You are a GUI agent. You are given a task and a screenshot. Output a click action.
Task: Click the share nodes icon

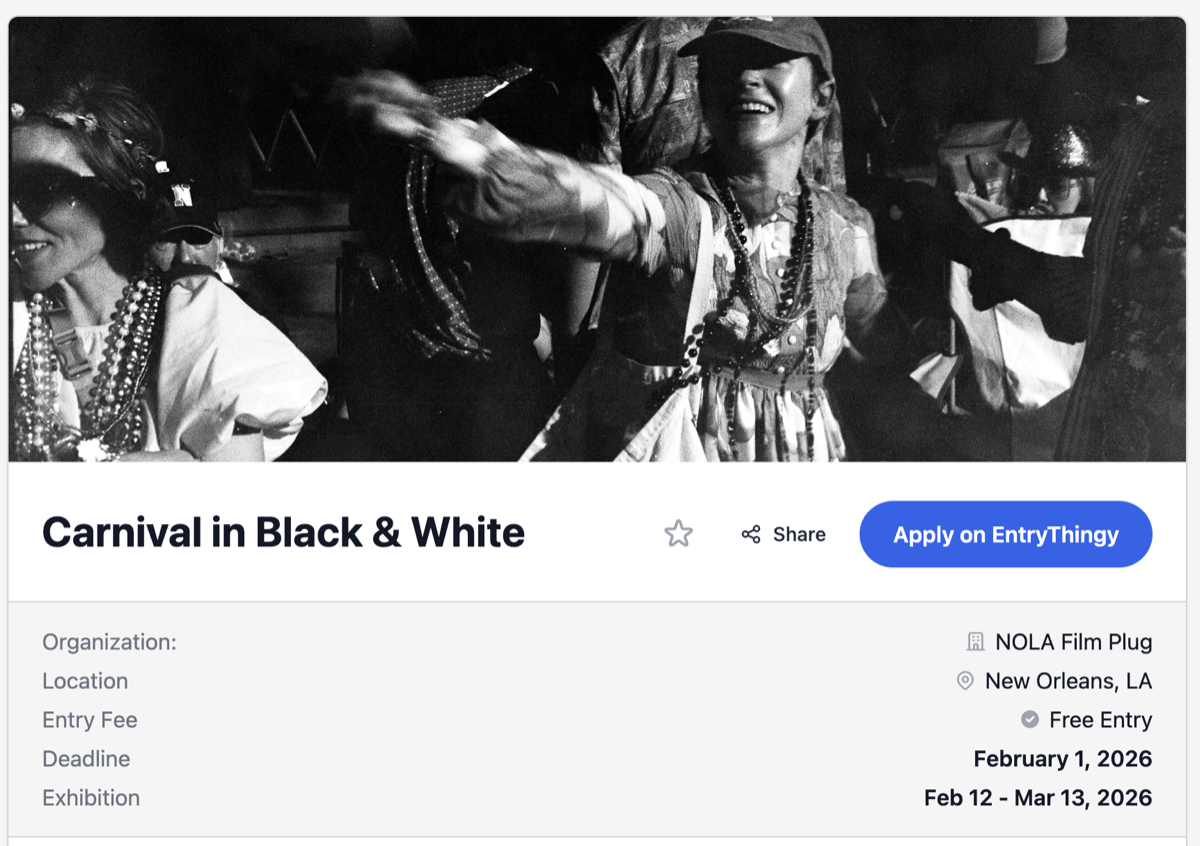pyautogui.click(x=751, y=534)
